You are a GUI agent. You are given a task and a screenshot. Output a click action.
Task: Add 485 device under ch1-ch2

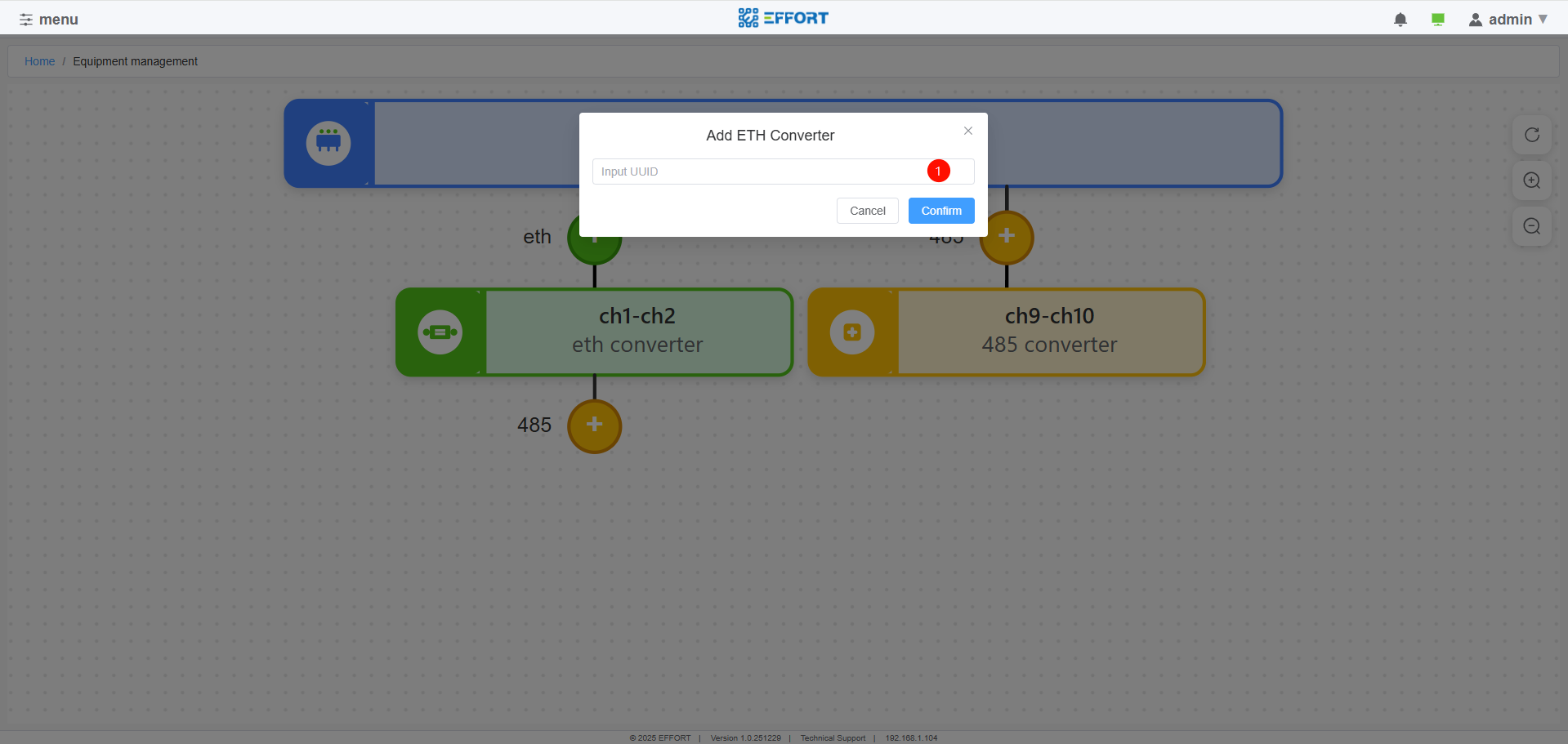tap(595, 425)
